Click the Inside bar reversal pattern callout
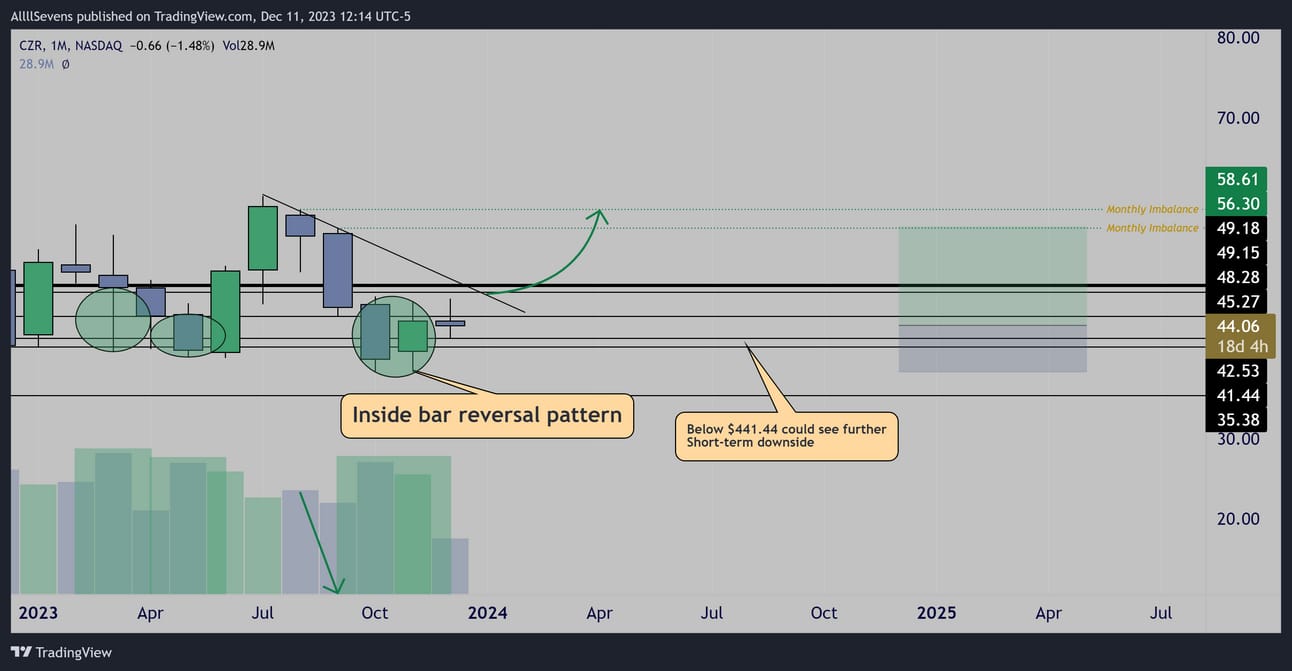Viewport: 1292px width, 671px height. (488, 414)
